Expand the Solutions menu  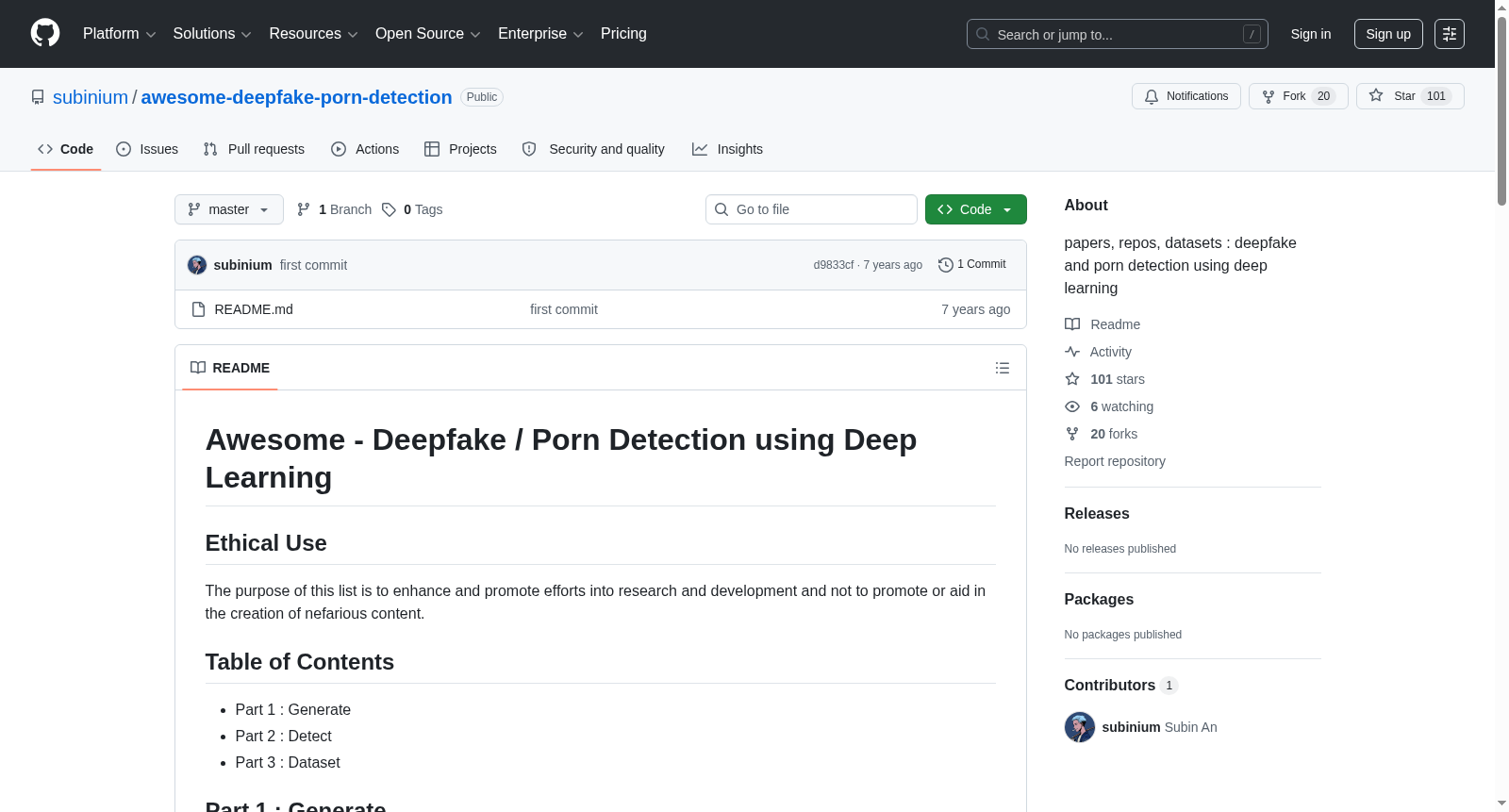coord(212,34)
